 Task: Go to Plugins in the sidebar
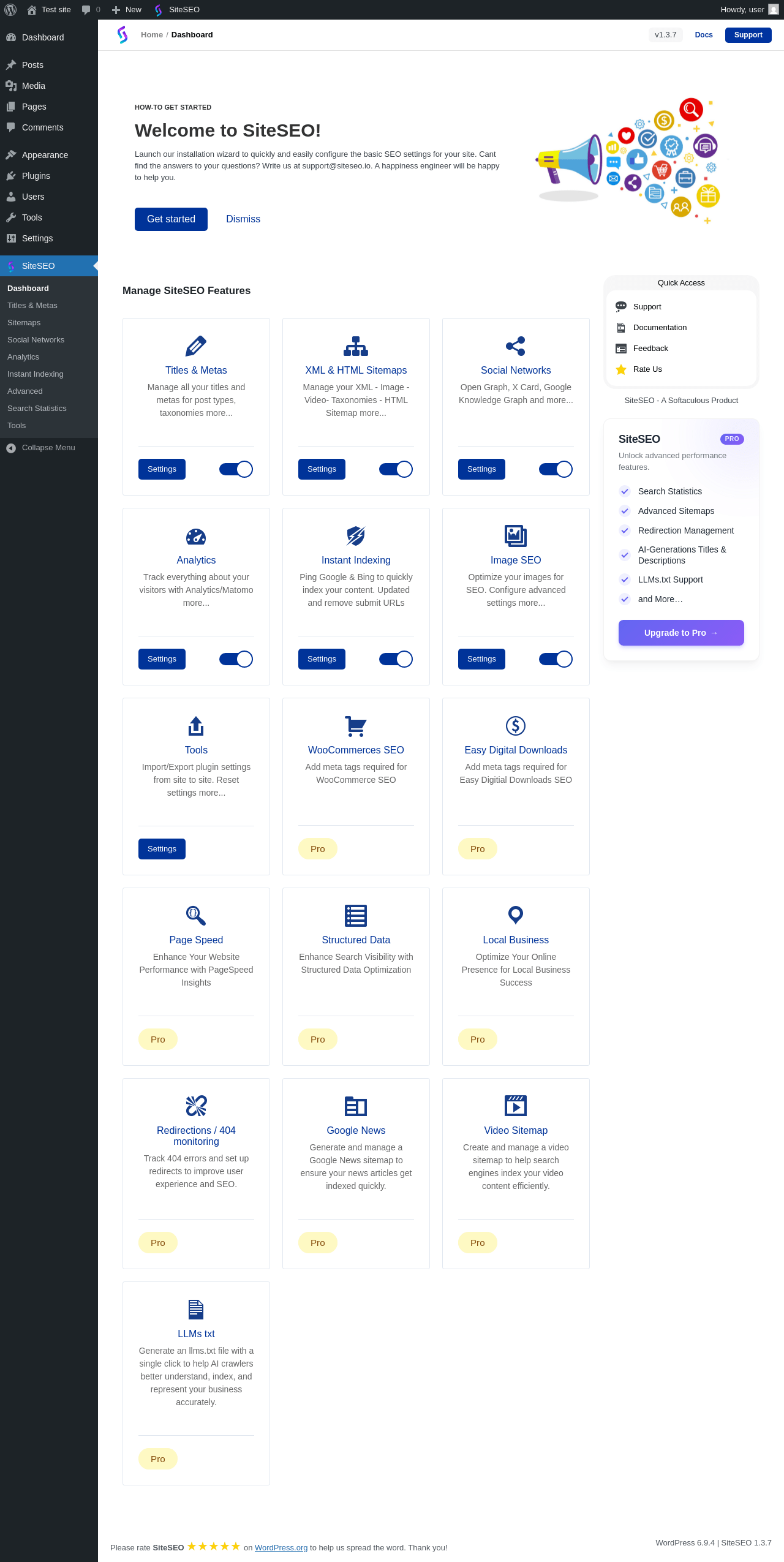(x=36, y=176)
